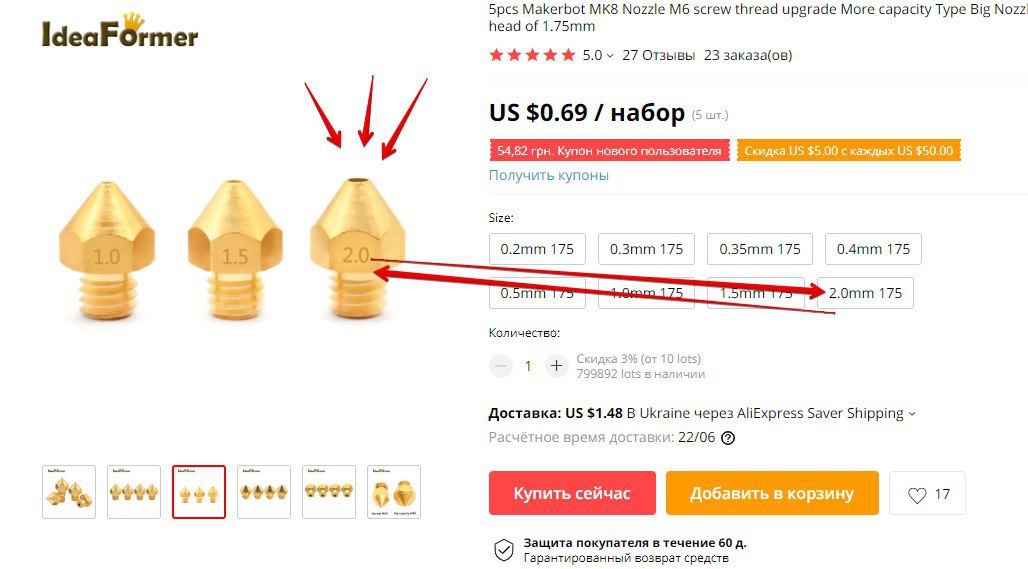1028x569 pixels.
Task: Select the 0.4mm 175 size option
Action: [873, 249]
